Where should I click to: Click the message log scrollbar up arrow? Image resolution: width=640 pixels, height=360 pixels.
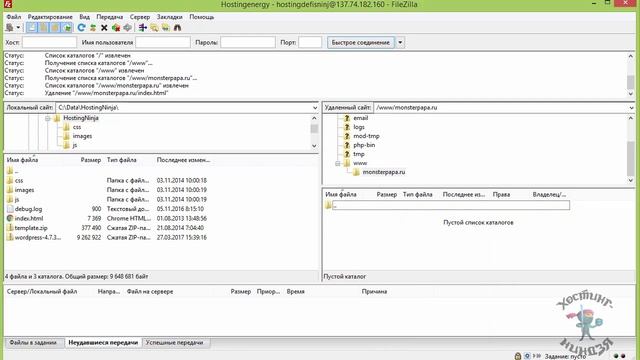pos(631,56)
